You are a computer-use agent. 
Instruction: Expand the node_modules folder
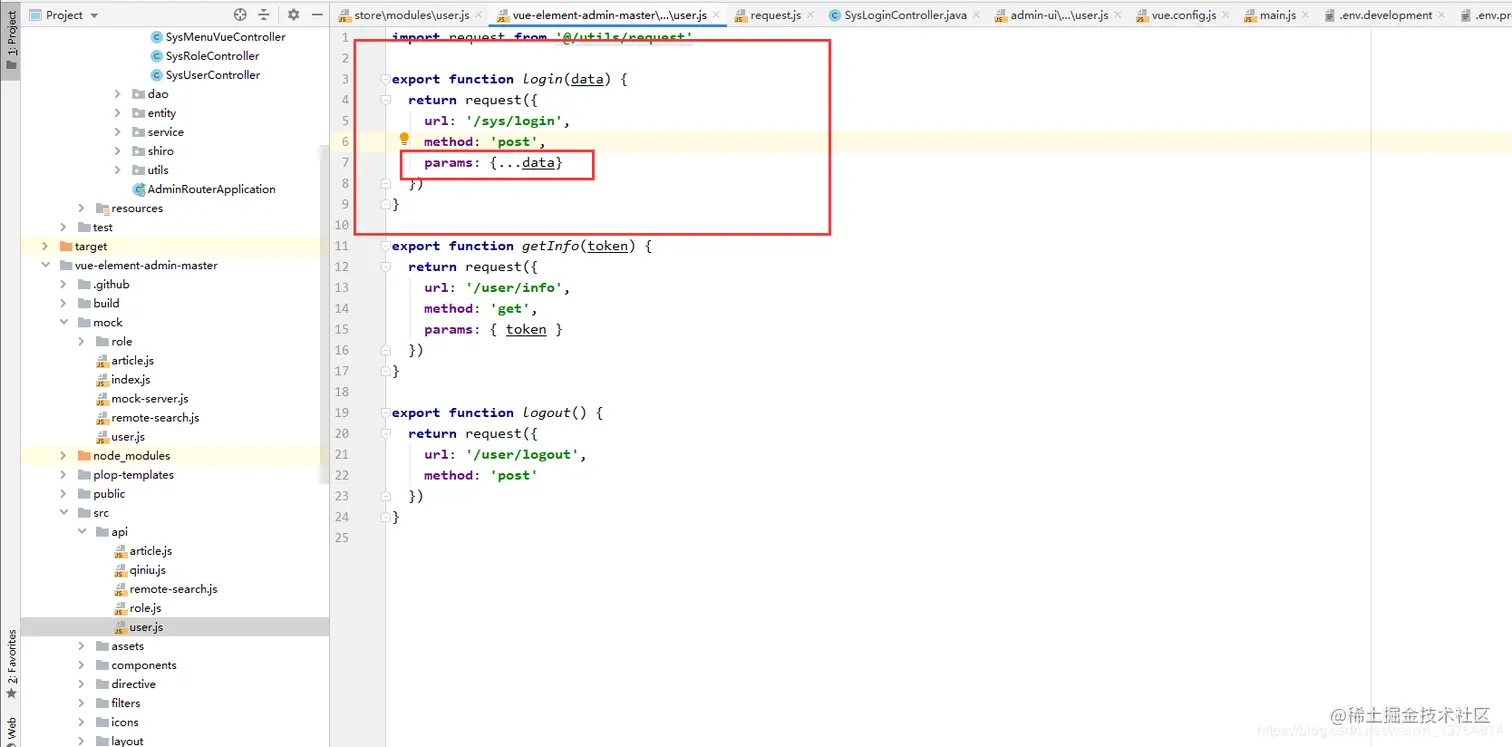(64, 456)
